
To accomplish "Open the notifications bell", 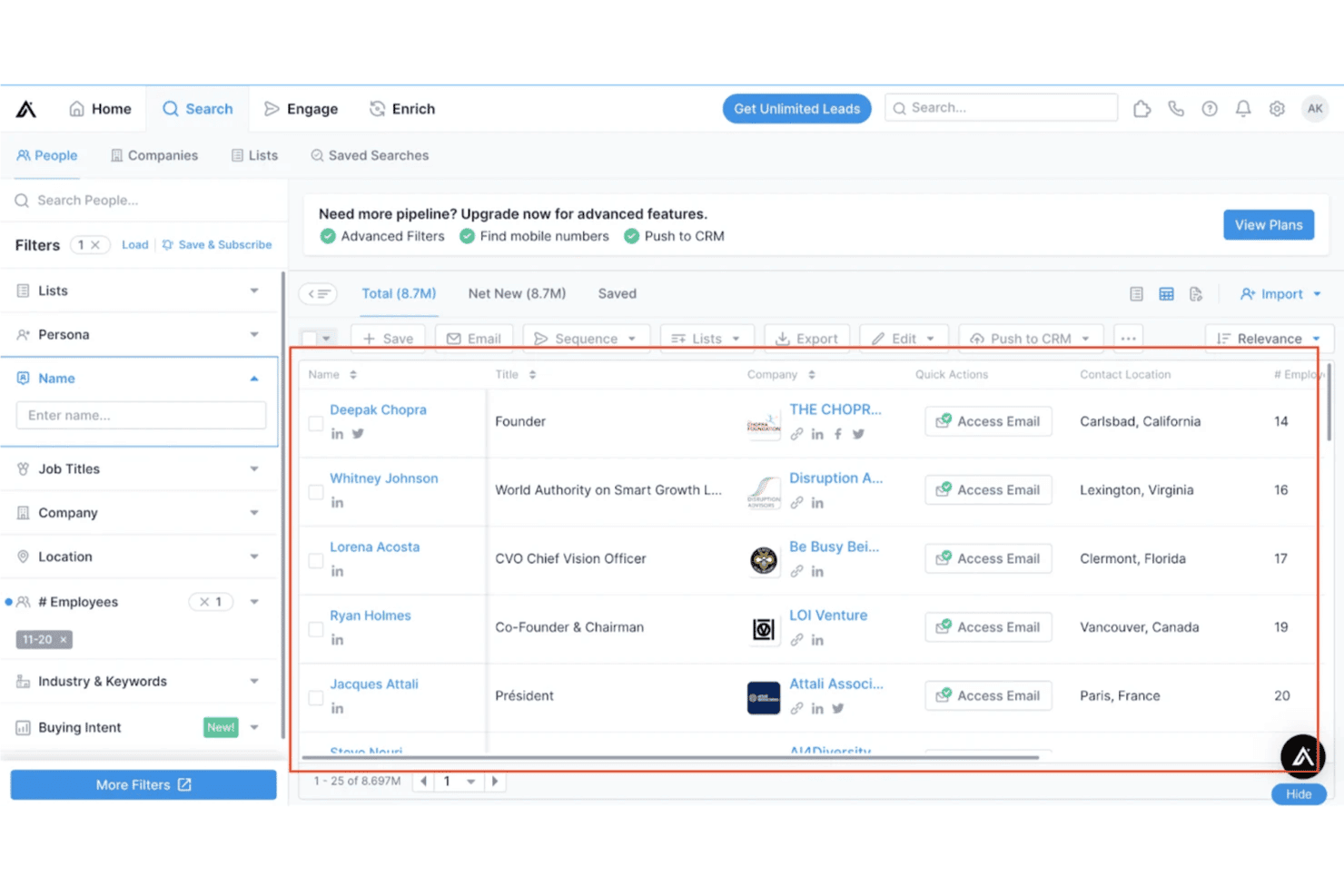I will pyautogui.click(x=1243, y=109).
